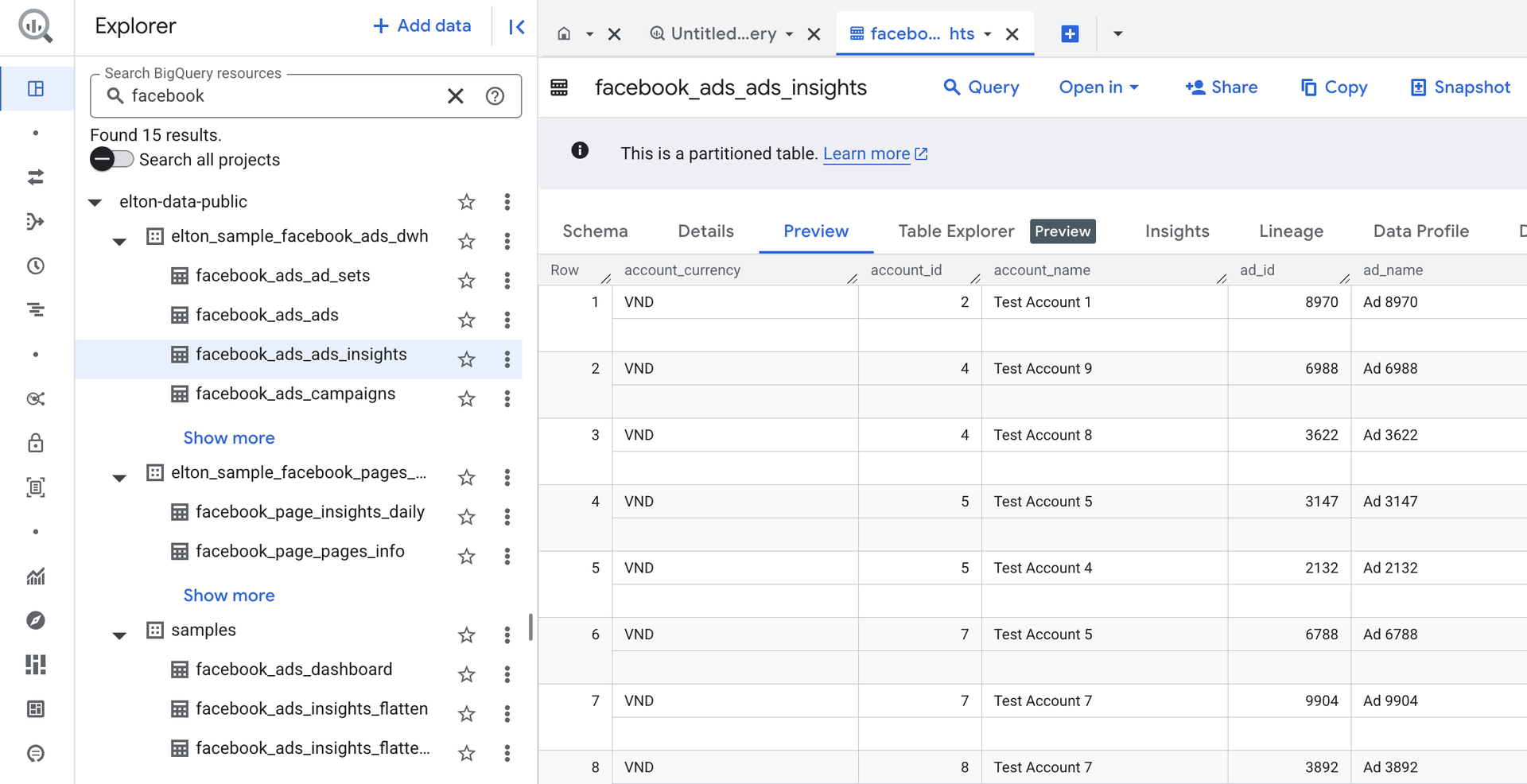Click the Share button

(1221, 87)
